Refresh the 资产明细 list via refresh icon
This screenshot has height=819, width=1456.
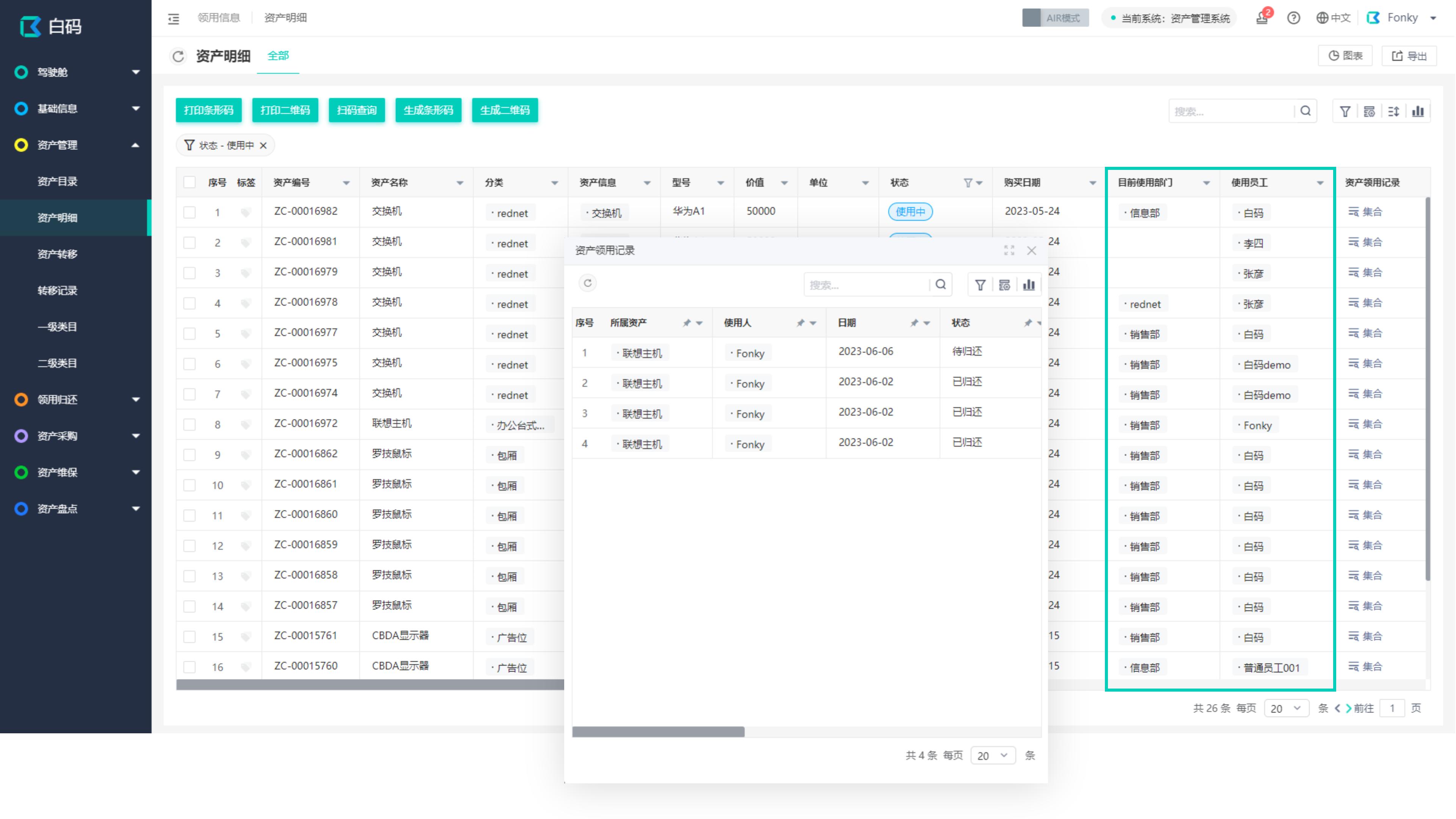coord(178,56)
